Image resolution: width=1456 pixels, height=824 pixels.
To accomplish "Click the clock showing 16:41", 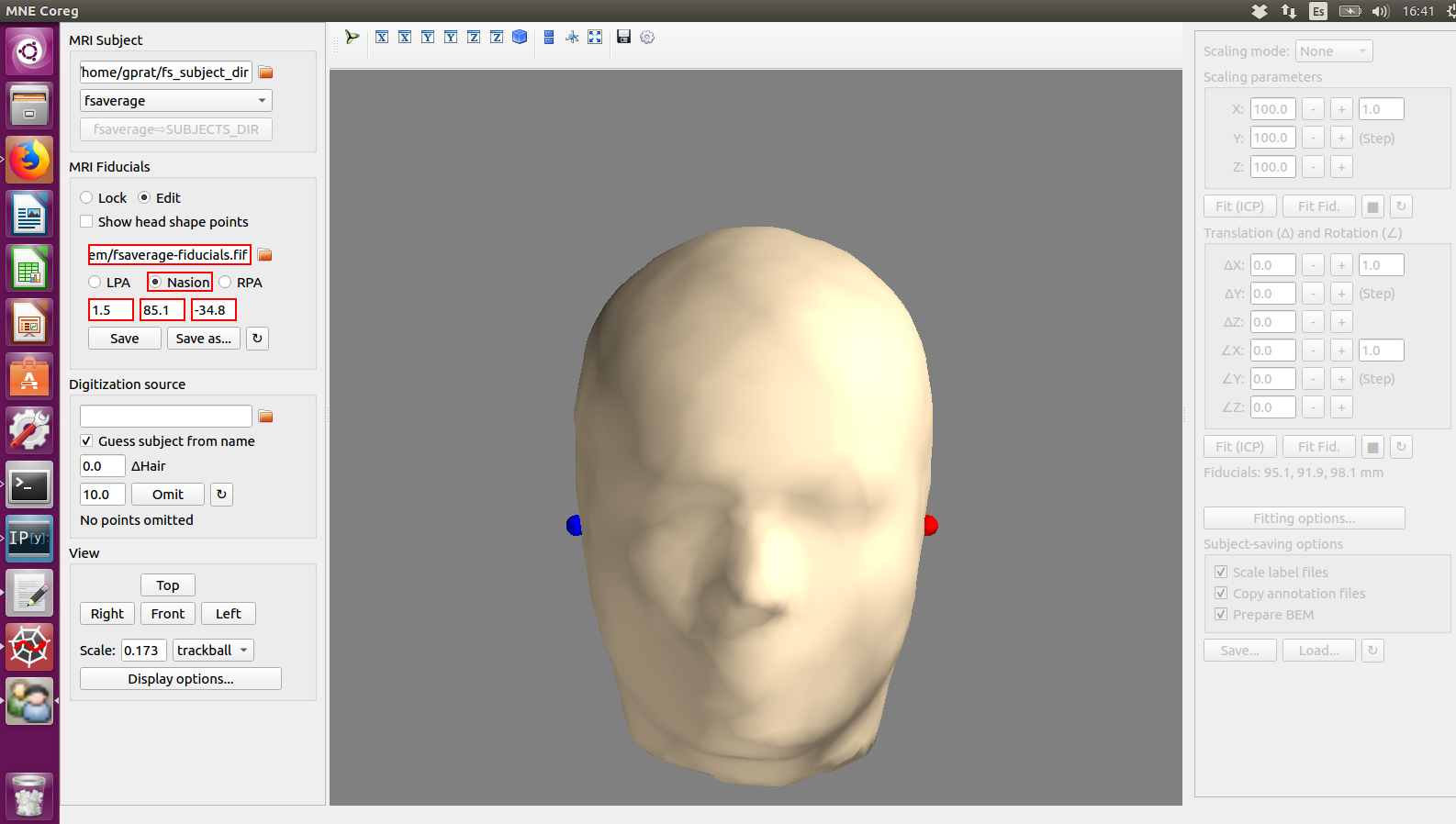I will [1418, 11].
